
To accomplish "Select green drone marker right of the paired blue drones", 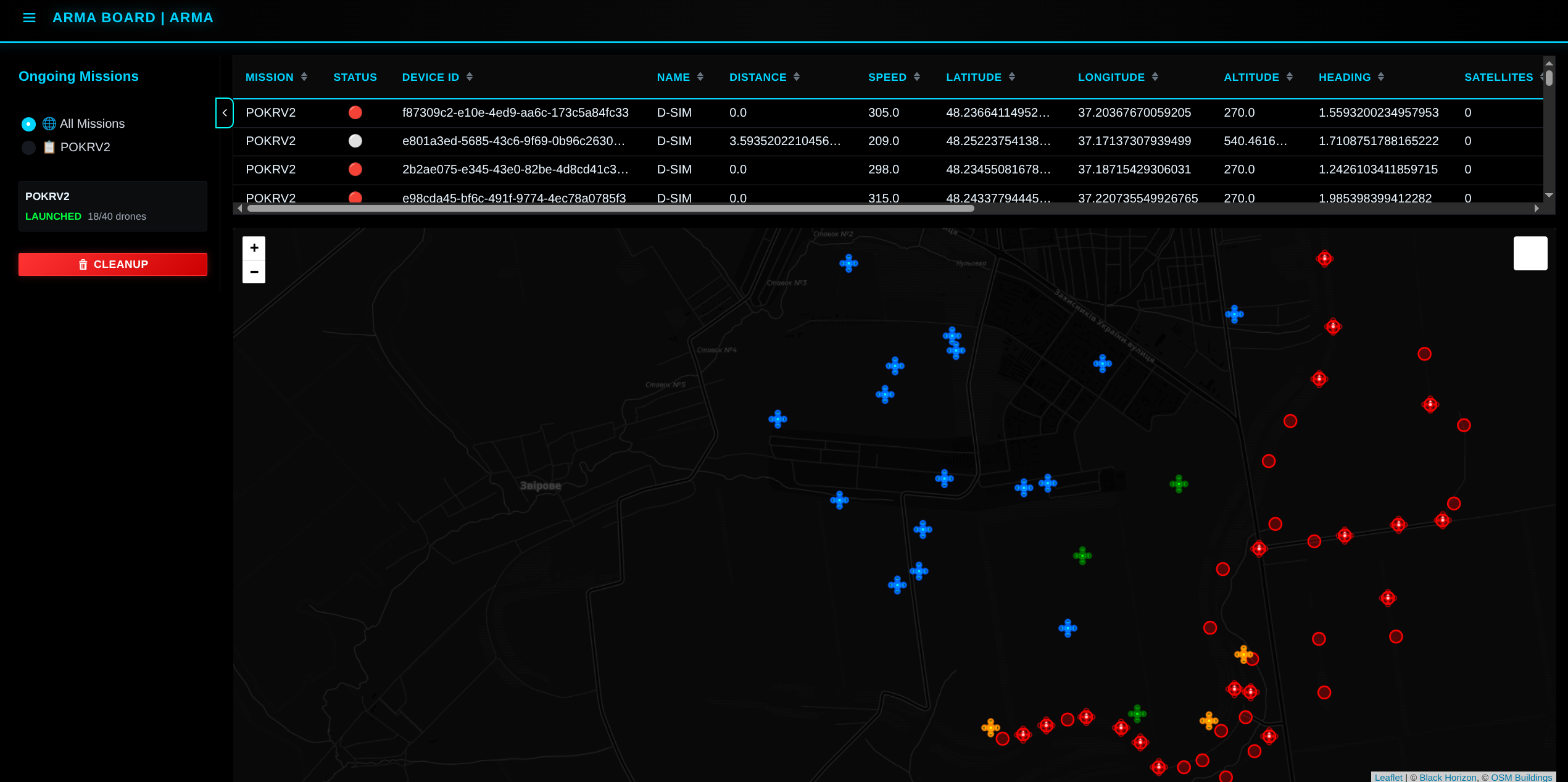I will [x=1179, y=484].
